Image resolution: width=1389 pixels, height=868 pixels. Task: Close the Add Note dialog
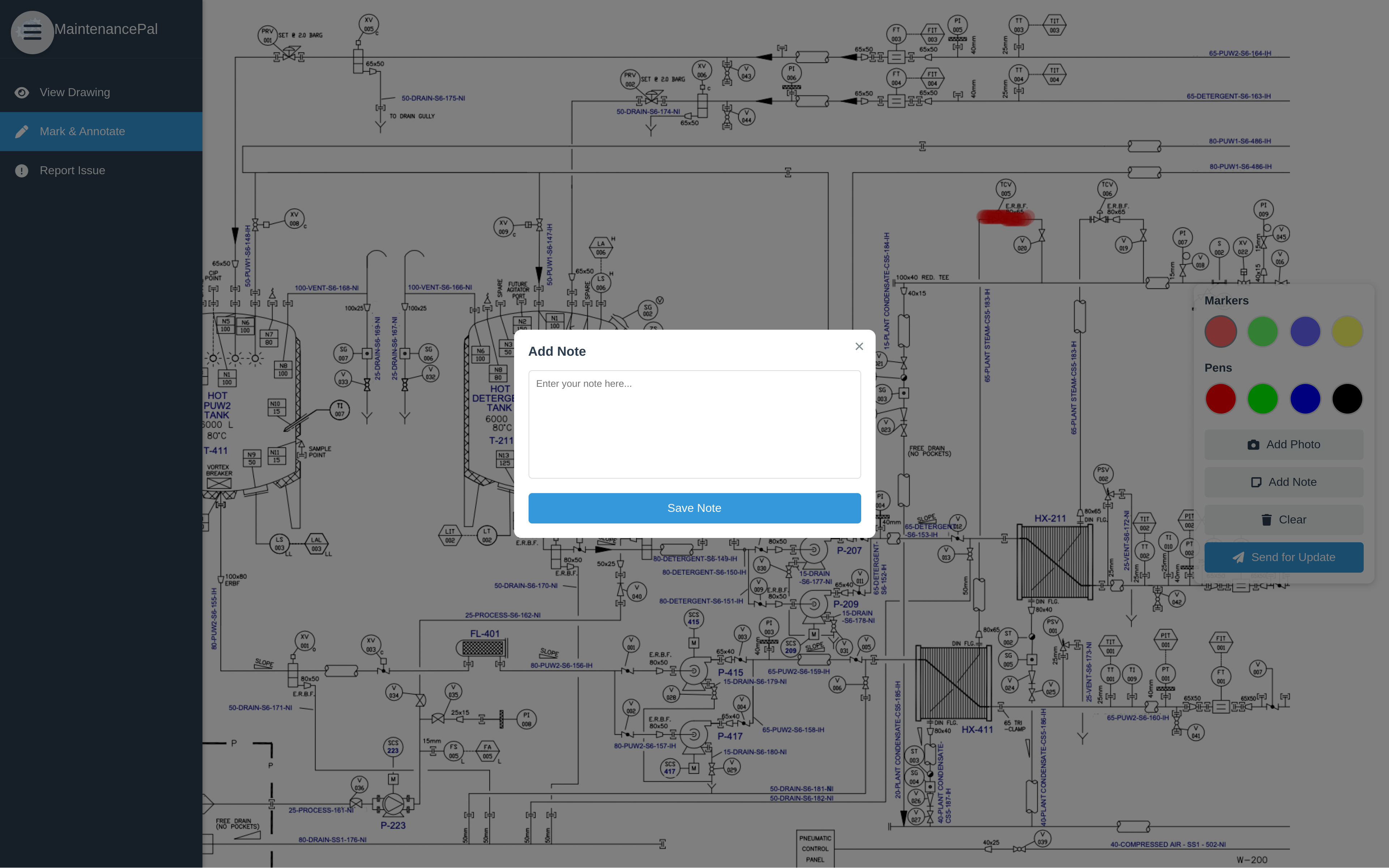pyautogui.click(x=859, y=346)
